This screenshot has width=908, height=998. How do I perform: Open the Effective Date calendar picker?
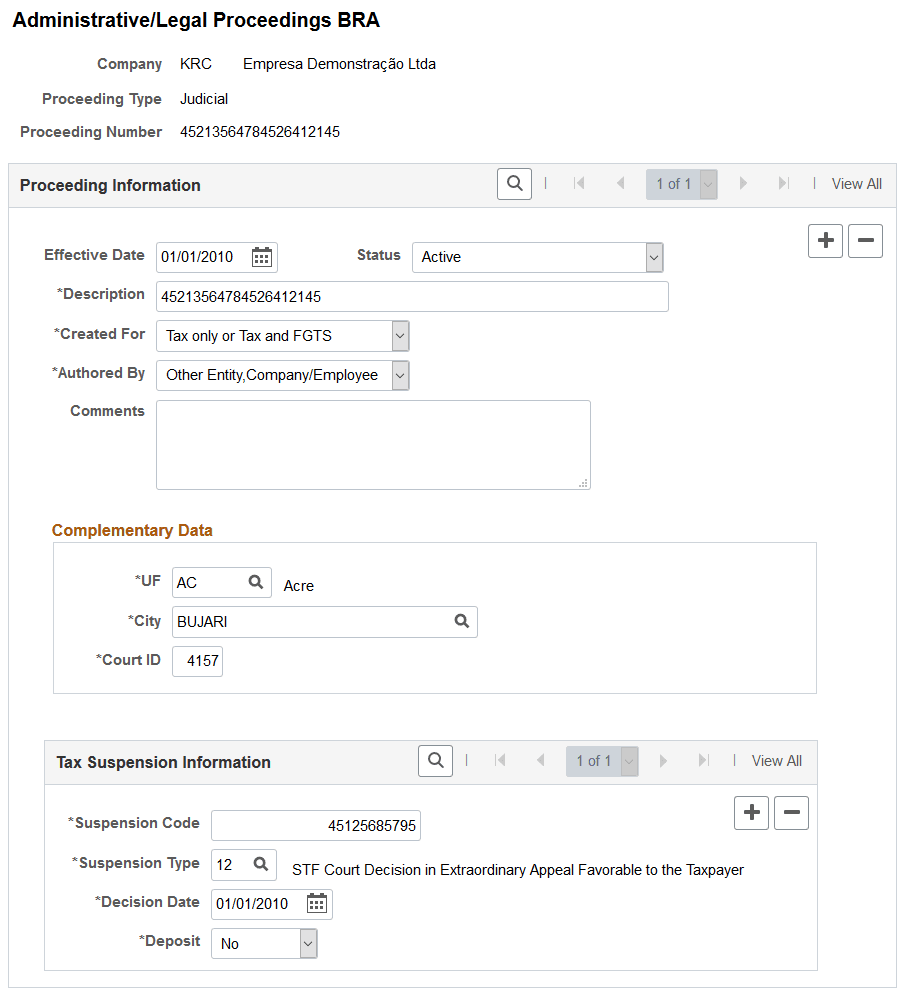coord(261,257)
